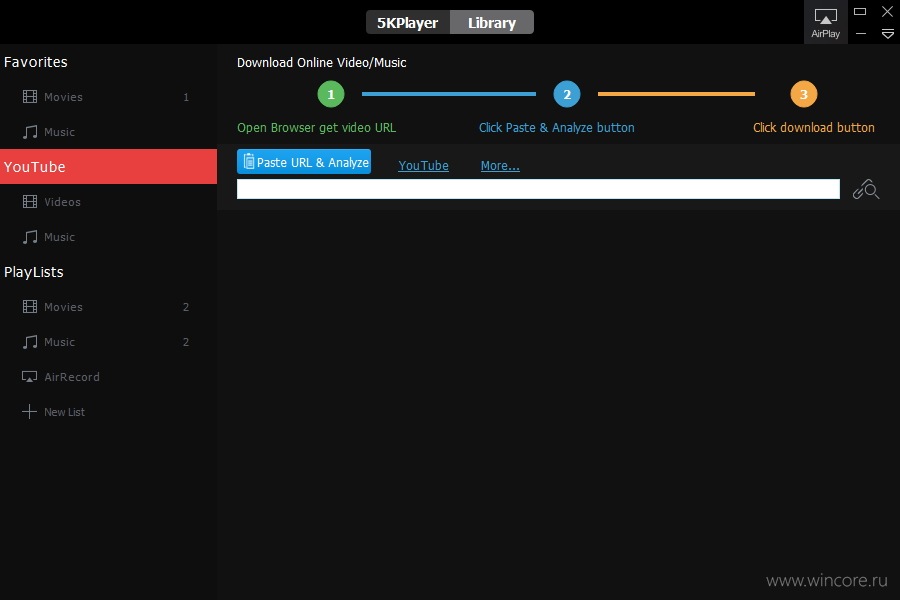Viewport: 900px width, 600px height.
Task: Switch to the Library tab
Action: click(x=492, y=22)
